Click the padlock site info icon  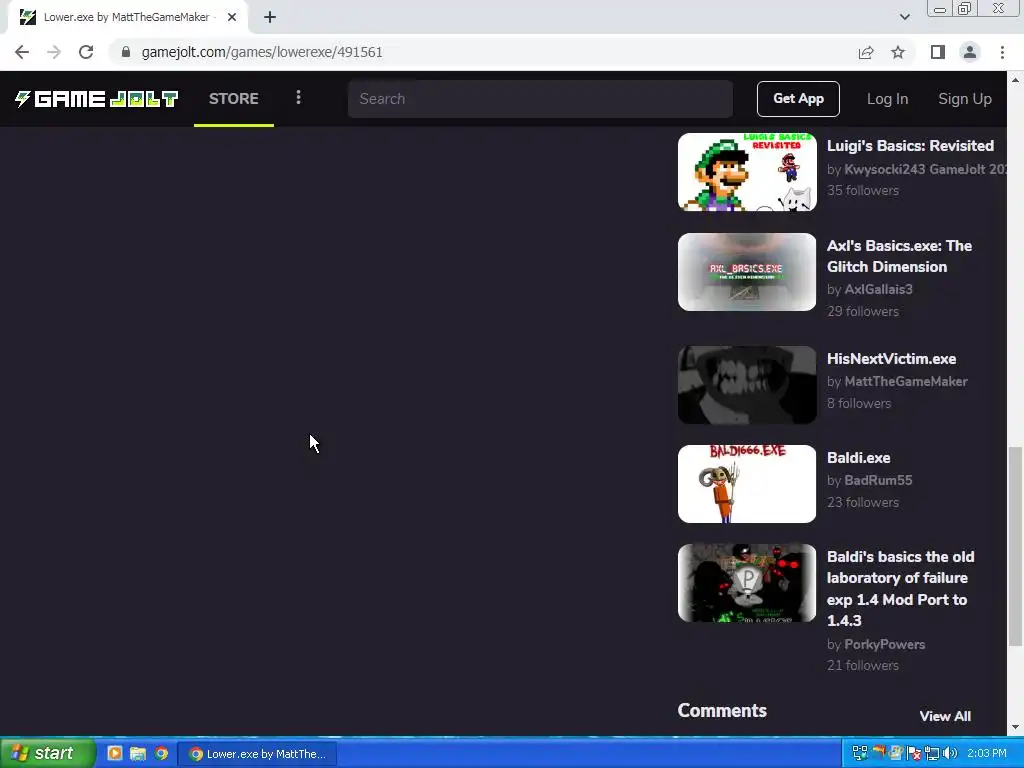[x=126, y=52]
